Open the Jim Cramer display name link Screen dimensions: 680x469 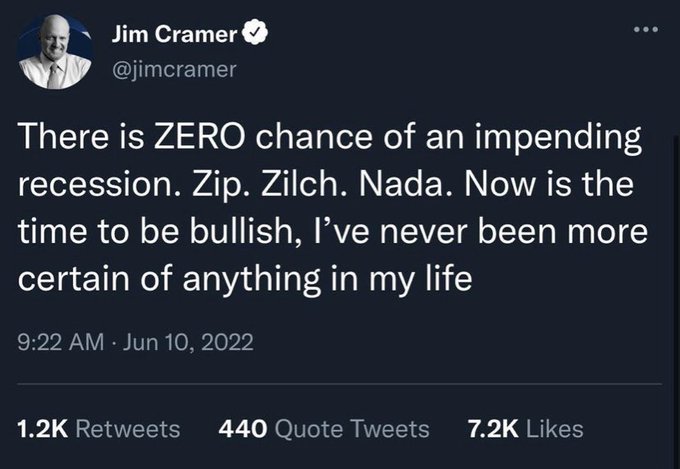[175, 33]
